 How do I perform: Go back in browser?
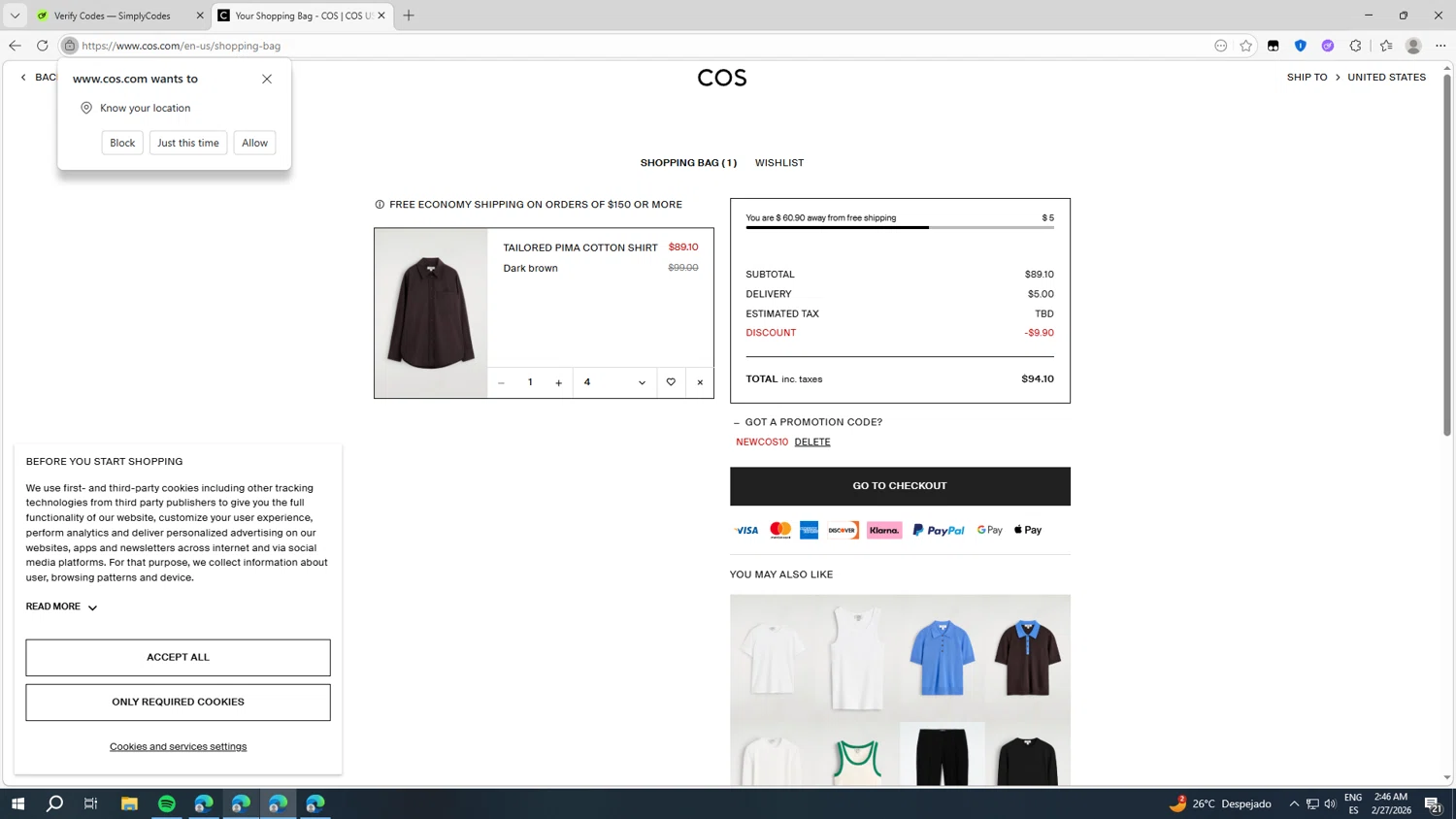15,46
